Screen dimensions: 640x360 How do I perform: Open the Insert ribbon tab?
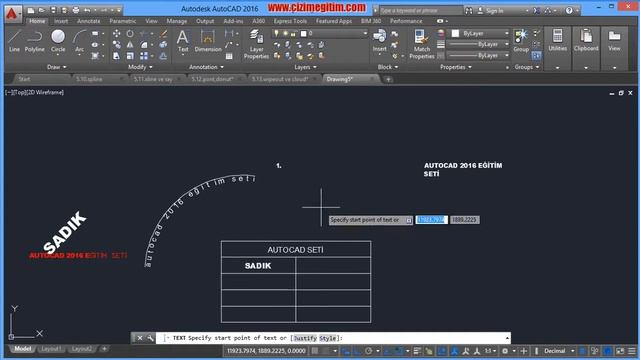pyautogui.click(x=61, y=21)
